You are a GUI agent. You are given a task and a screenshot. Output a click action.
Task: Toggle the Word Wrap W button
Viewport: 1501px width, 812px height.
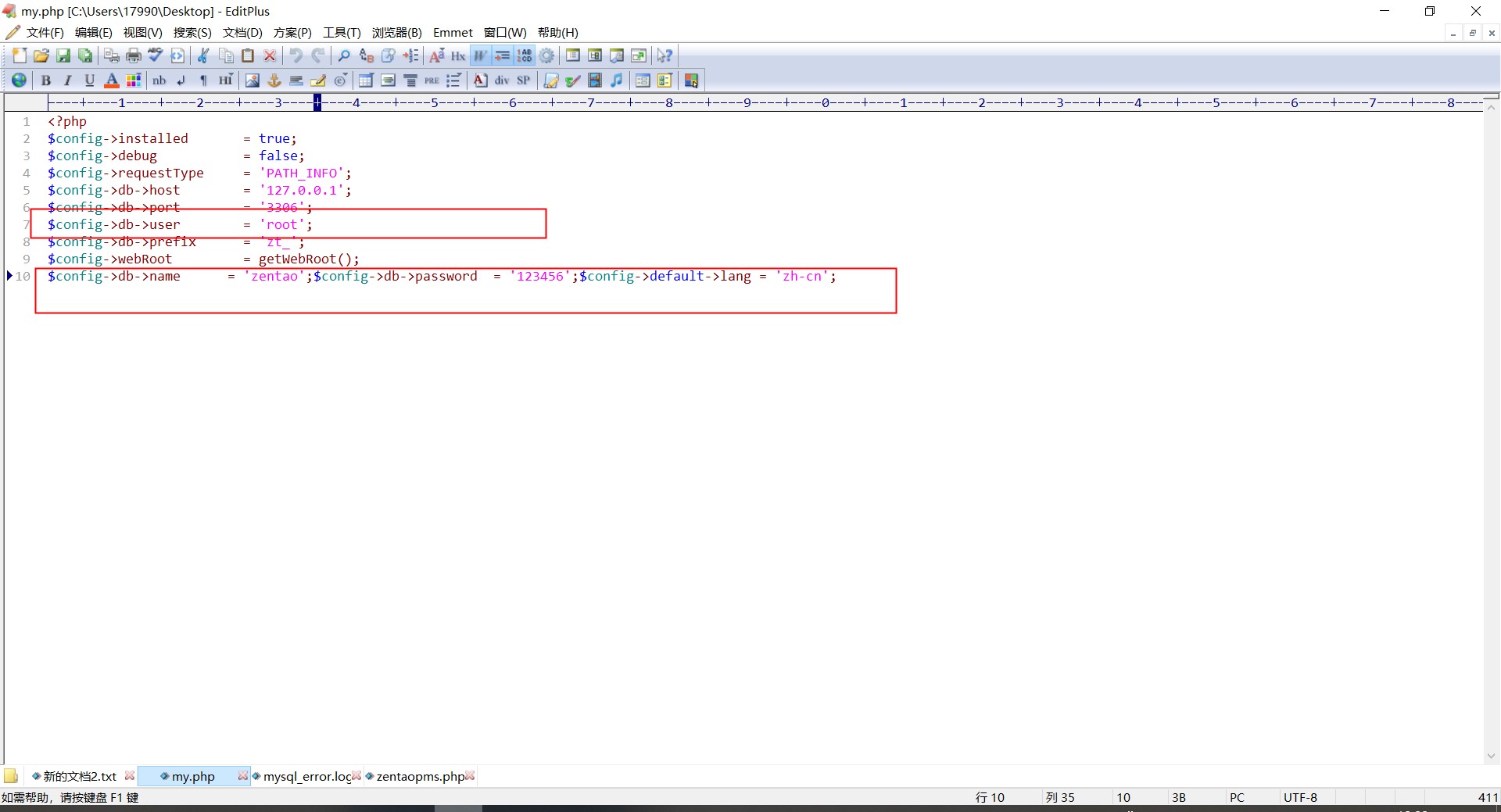click(x=480, y=55)
